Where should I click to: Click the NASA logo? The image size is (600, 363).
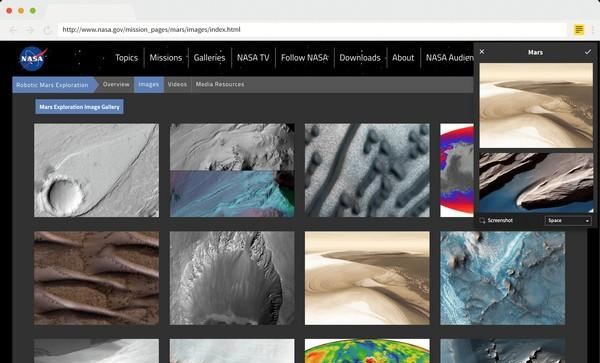[x=33, y=58]
